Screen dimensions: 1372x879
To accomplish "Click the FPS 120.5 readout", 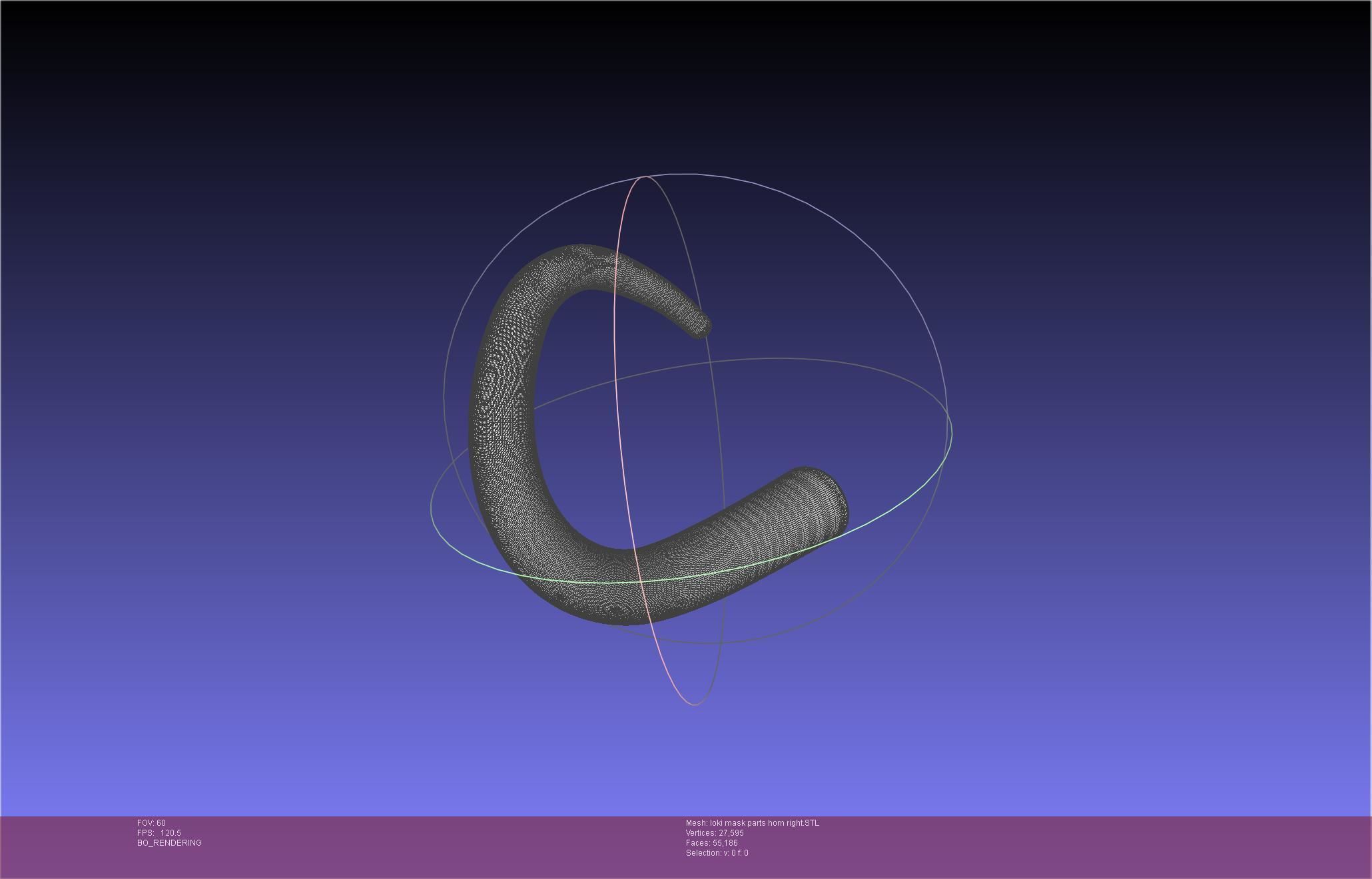I will pyautogui.click(x=159, y=833).
